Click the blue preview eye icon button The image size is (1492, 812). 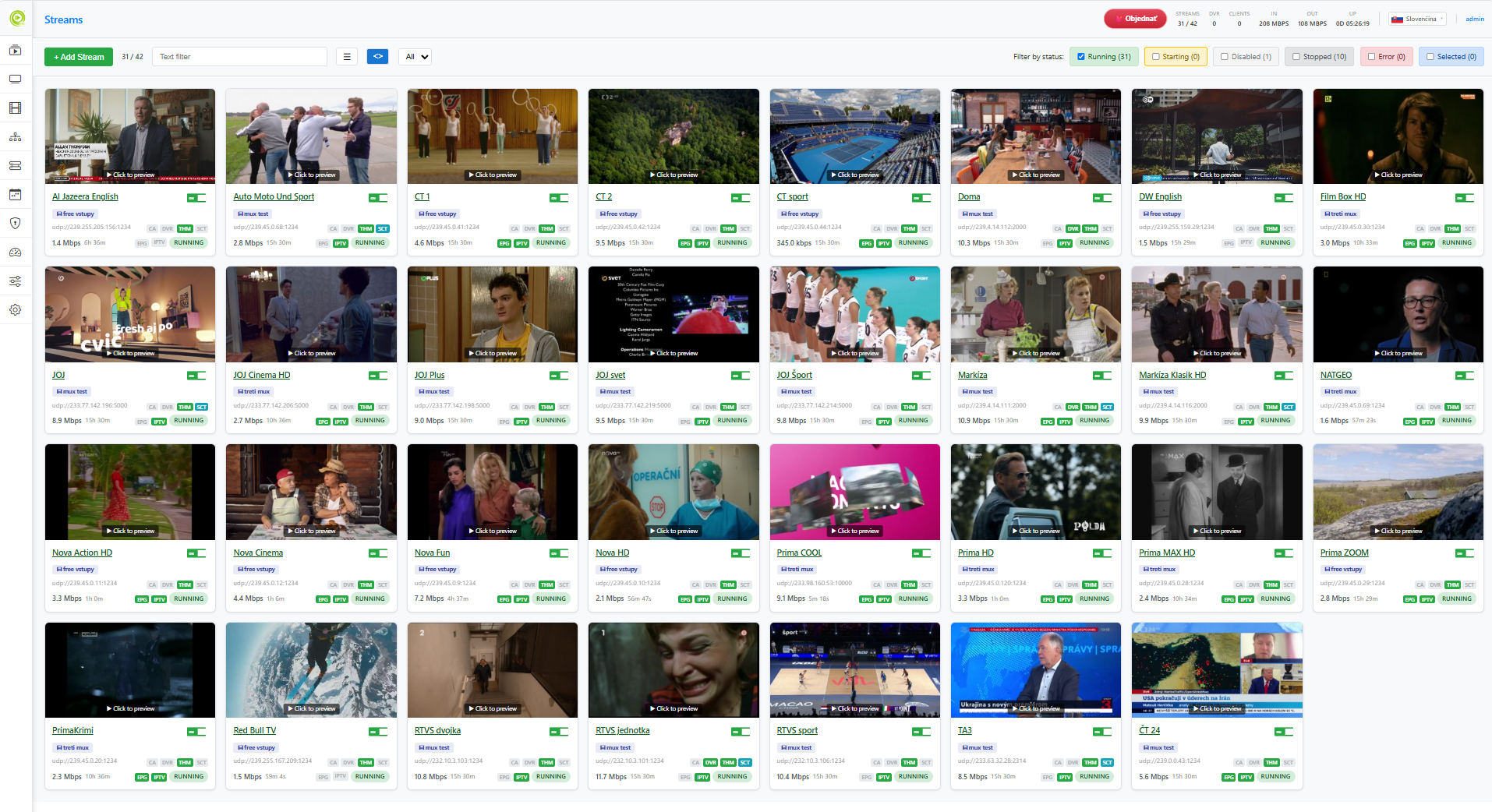tap(378, 57)
